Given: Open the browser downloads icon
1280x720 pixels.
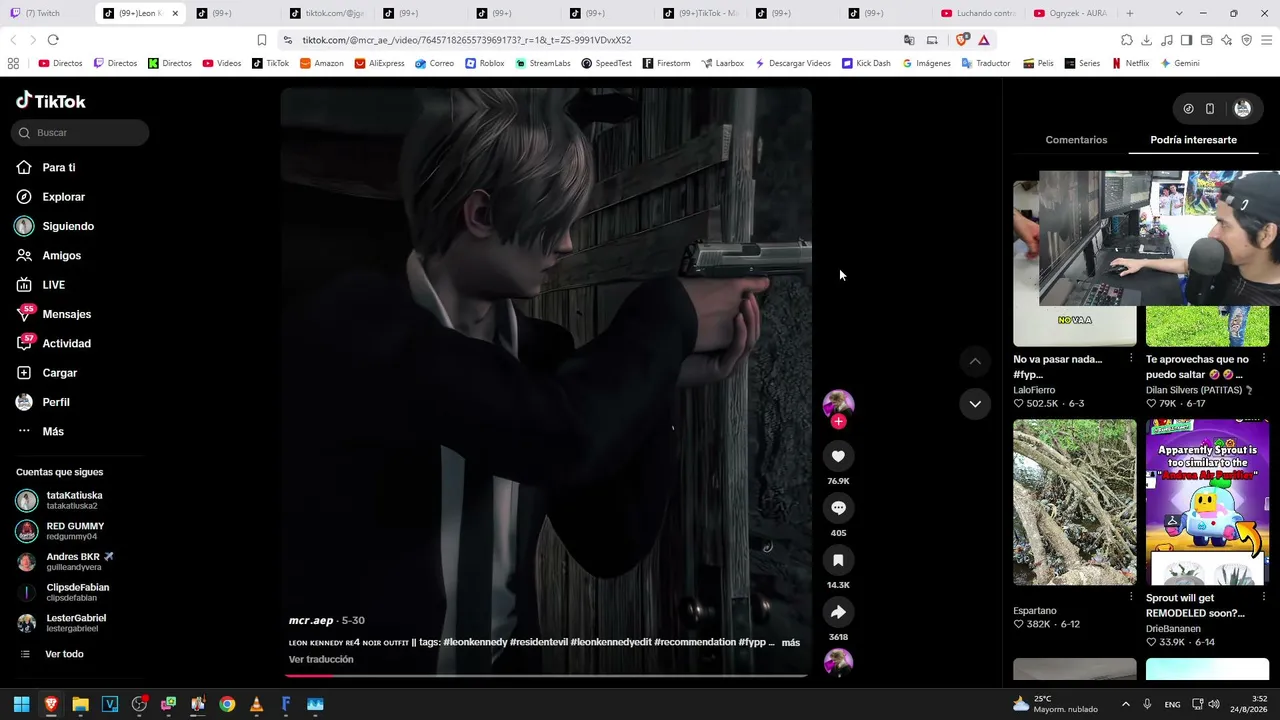Looking at the screenshot, I should pyautogui.click(x=1147, y=40).
